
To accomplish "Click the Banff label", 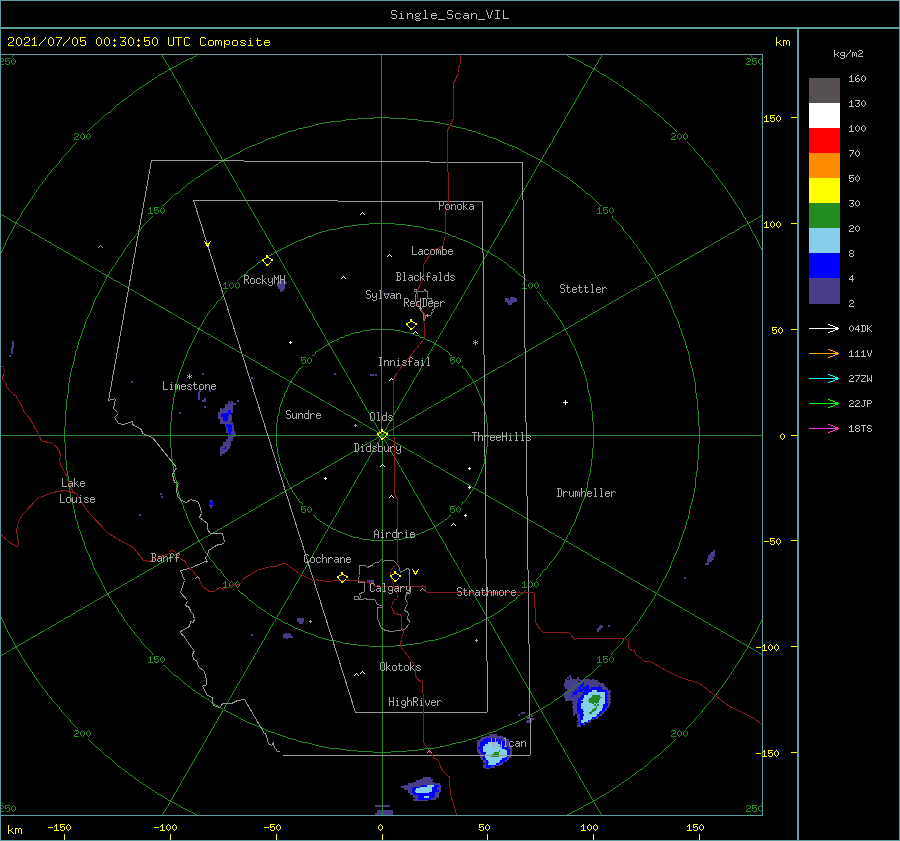I will click(165, 557).
